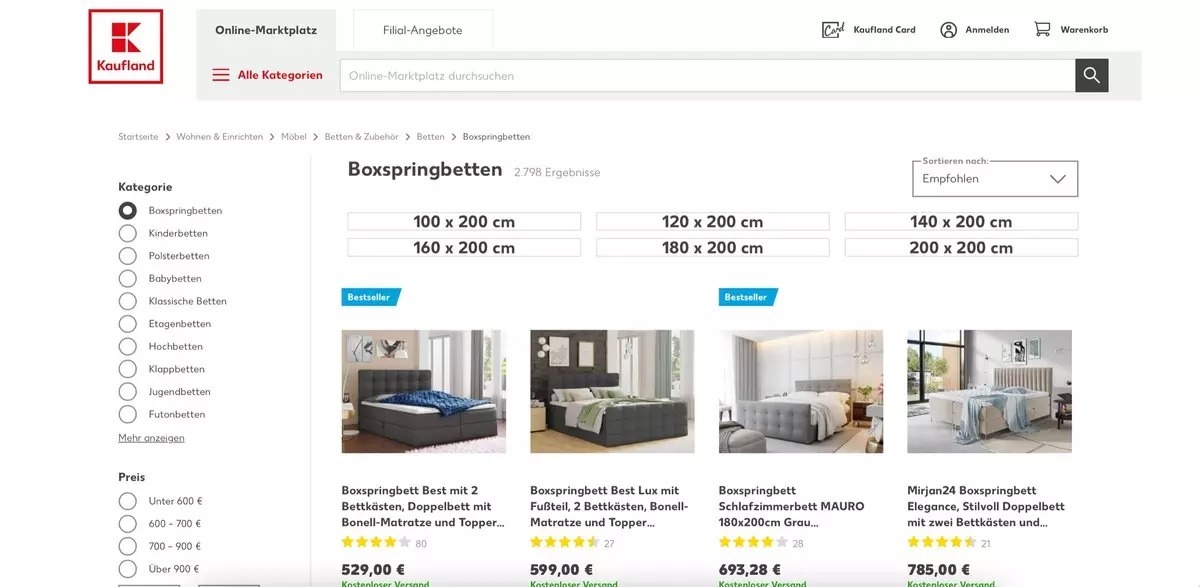Open the Sortieren nach Empfohlen dropdown
The image size is (1200, 587).
(995, 178)
